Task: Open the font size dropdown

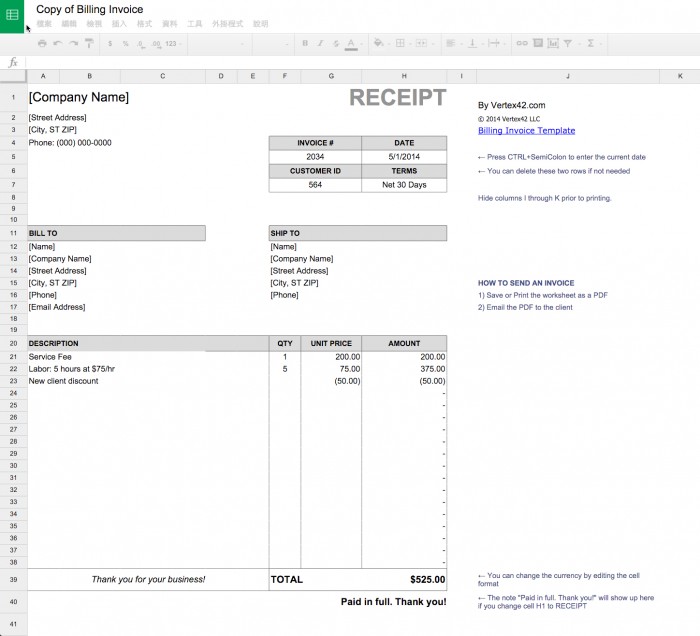Action: [272, 44]
